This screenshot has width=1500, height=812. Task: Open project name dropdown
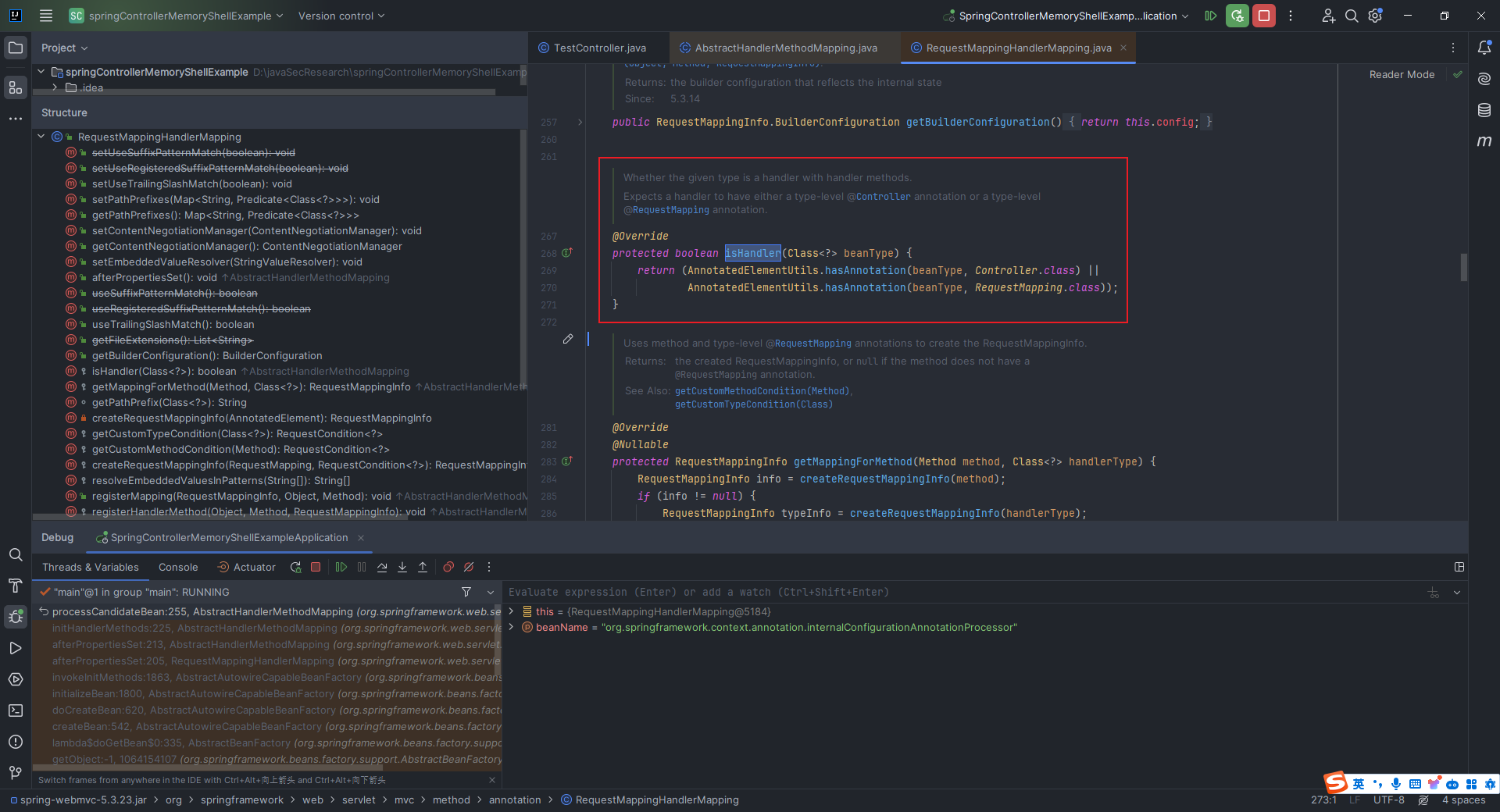(x=176, y=16)
